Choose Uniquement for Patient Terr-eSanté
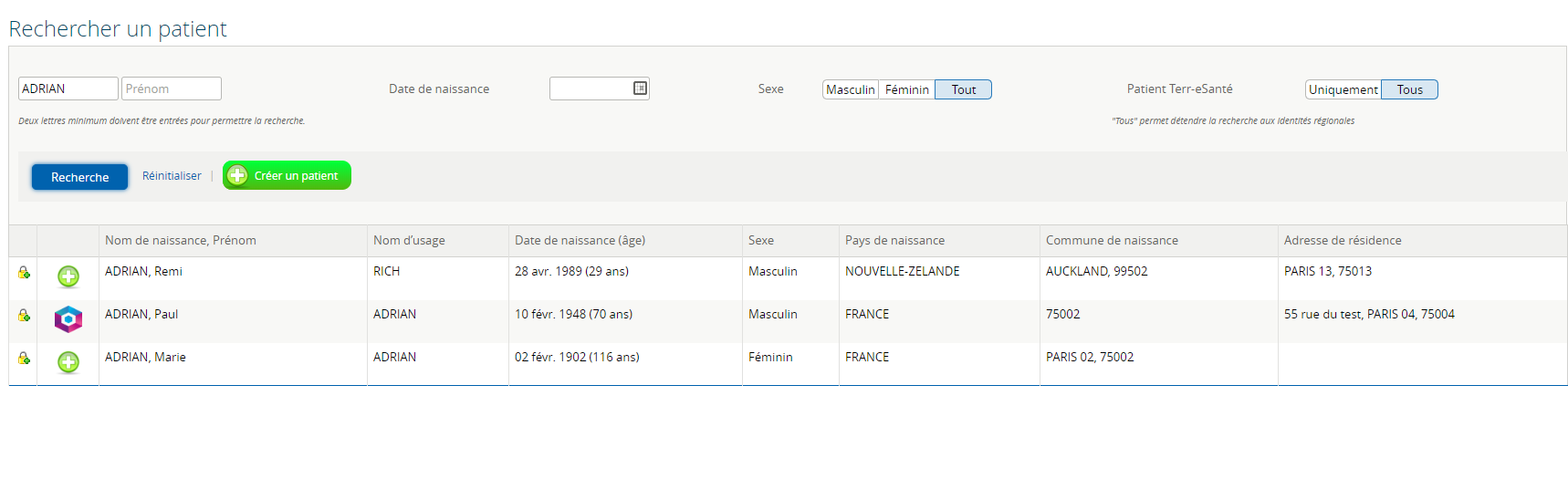 coord(1343,89)
